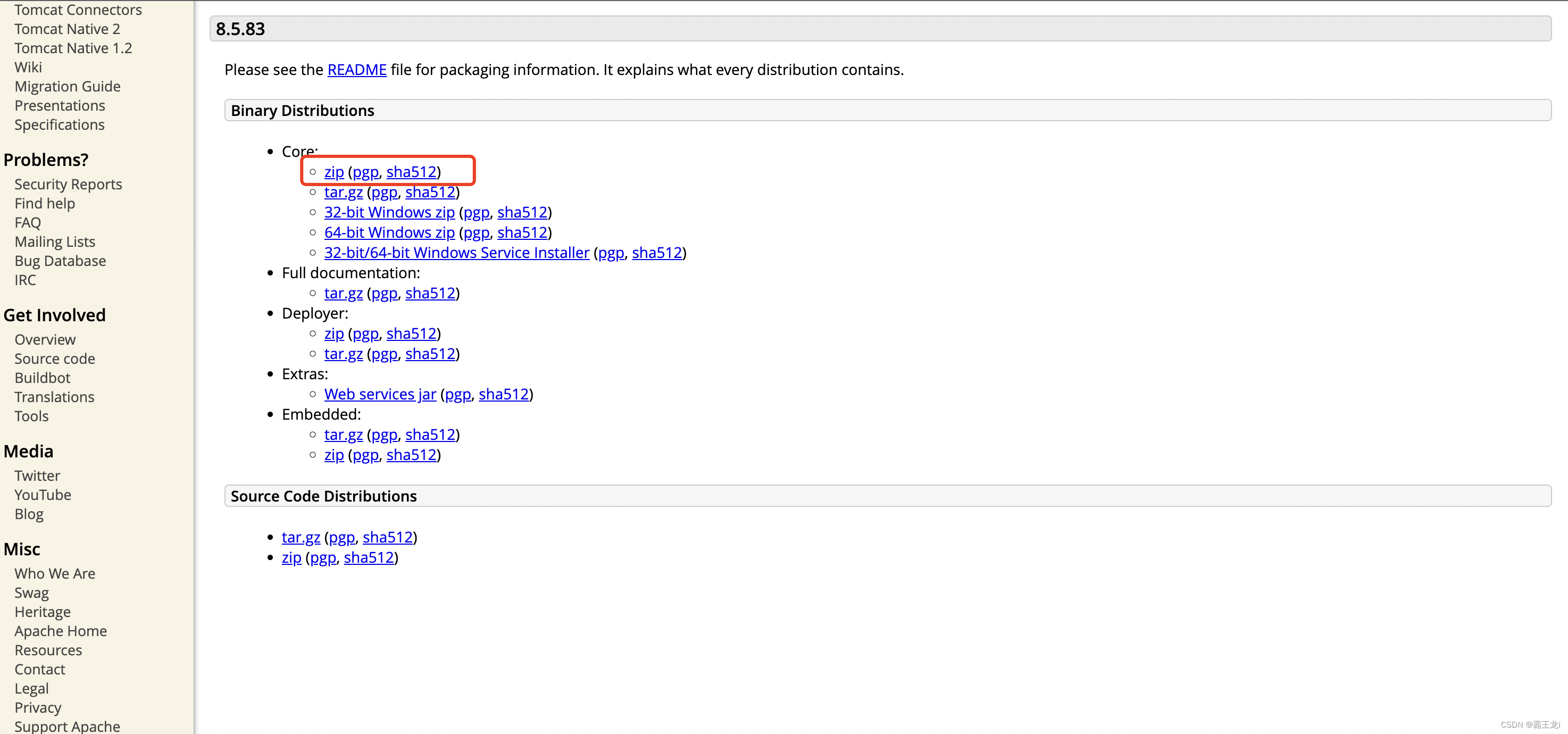Open the README link
Screen dimensions: 1568x734
[x=357, y=70]
